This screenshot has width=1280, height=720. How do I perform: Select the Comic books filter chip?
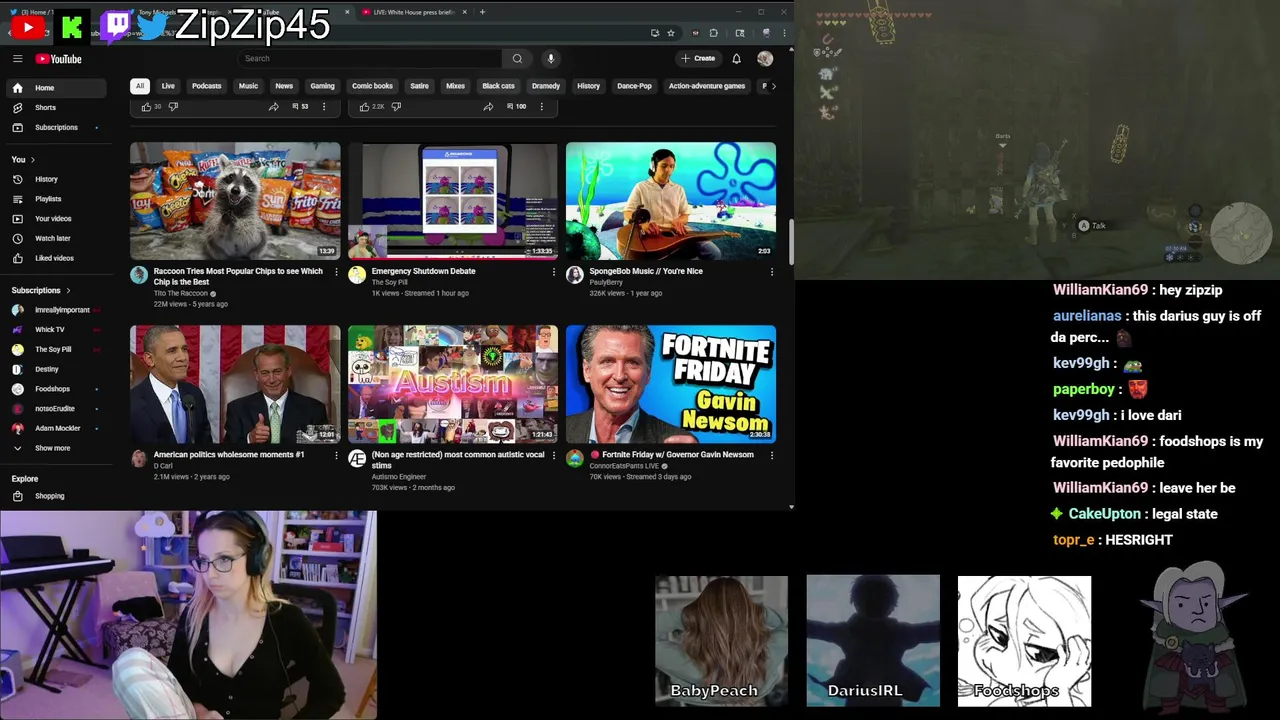372,86
